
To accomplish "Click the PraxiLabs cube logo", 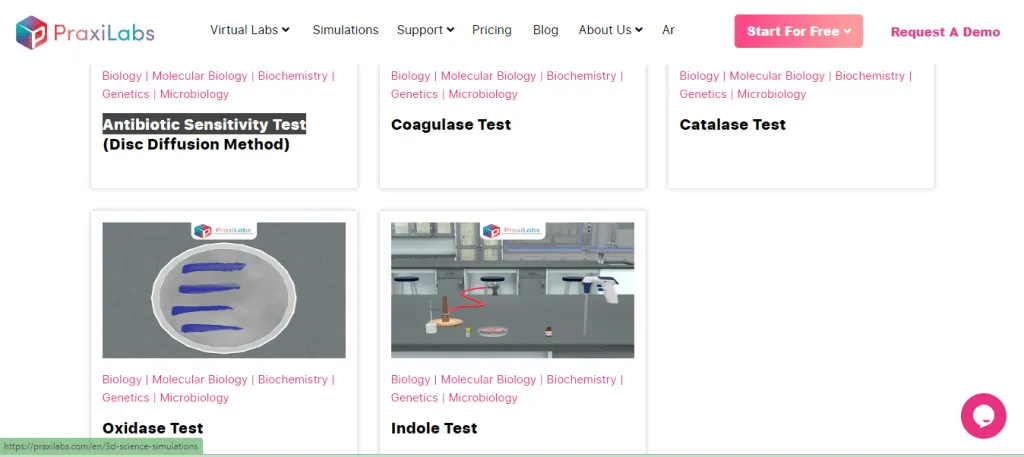I will (32, 32).
